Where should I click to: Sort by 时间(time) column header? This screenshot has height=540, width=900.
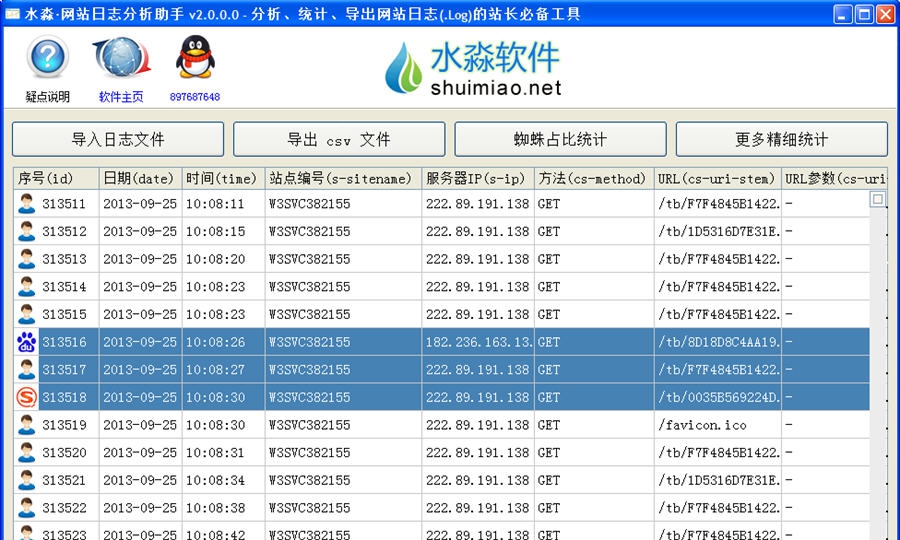223,178
